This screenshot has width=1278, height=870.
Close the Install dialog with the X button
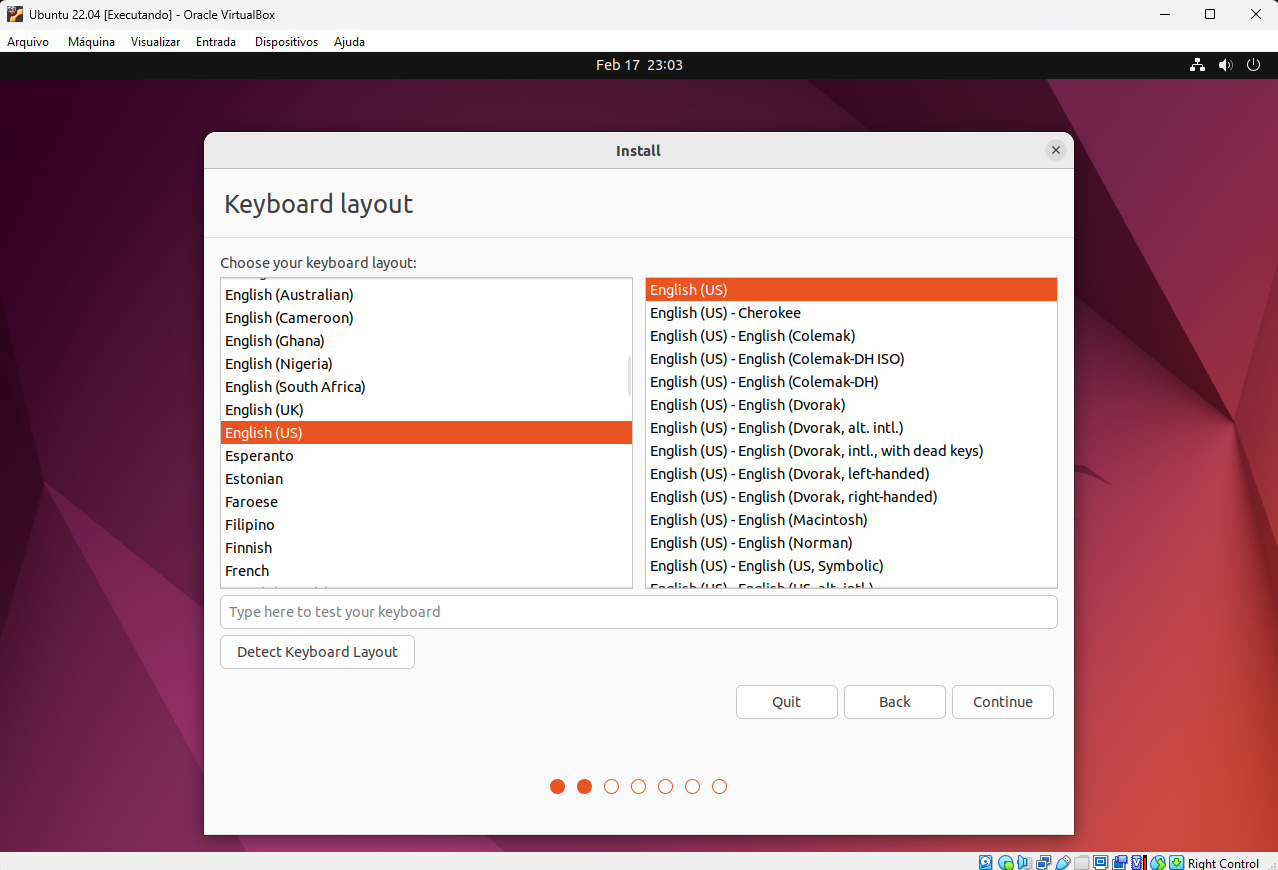1055,151
